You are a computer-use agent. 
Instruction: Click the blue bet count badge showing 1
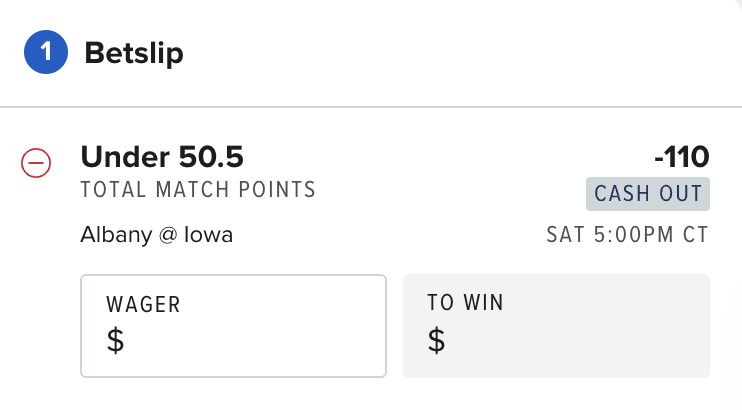pos(46,52)
